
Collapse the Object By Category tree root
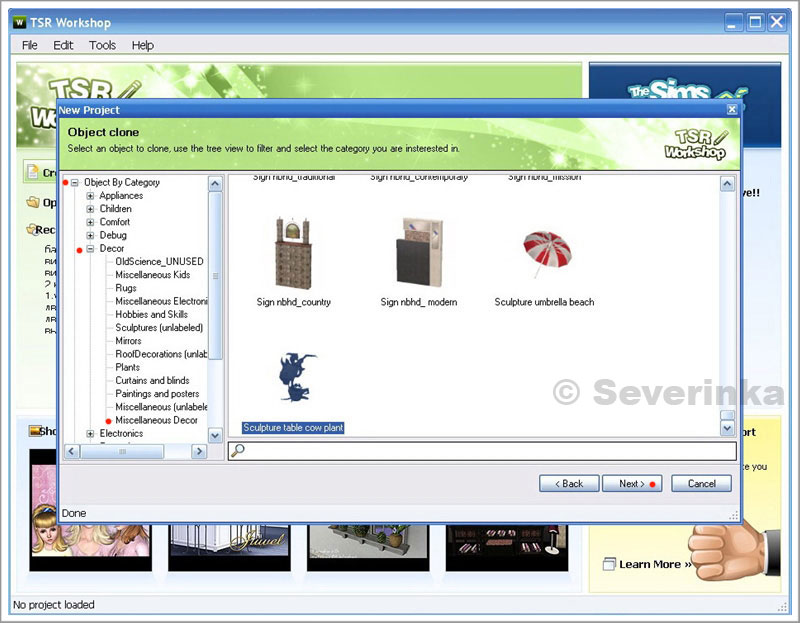[x=75, y=183]
